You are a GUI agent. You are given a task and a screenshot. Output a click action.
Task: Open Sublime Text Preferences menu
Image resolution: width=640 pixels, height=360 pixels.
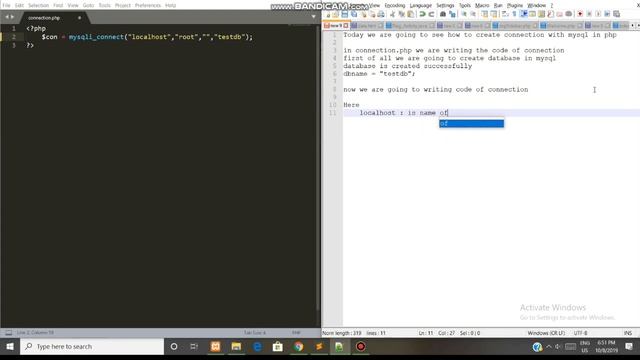tap(148, 5)
